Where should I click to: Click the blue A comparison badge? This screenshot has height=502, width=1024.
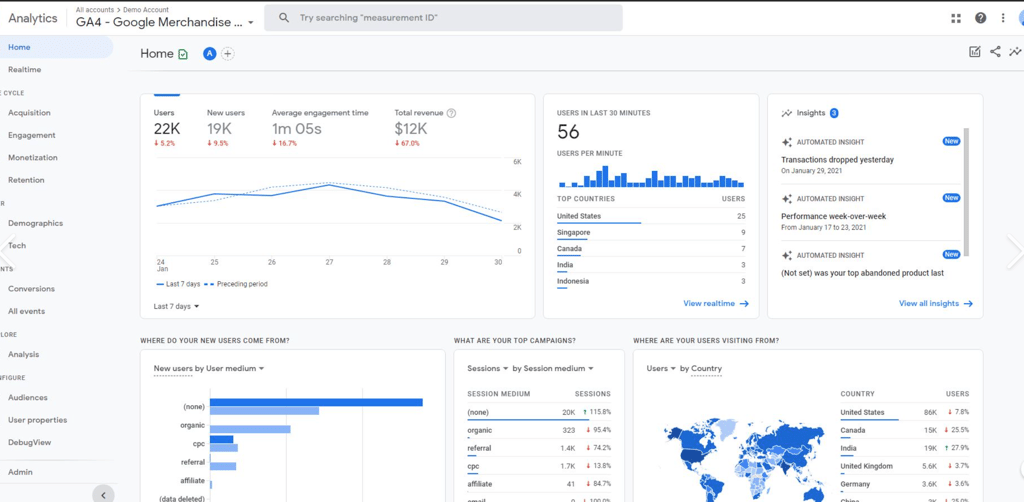pos(209,54)
